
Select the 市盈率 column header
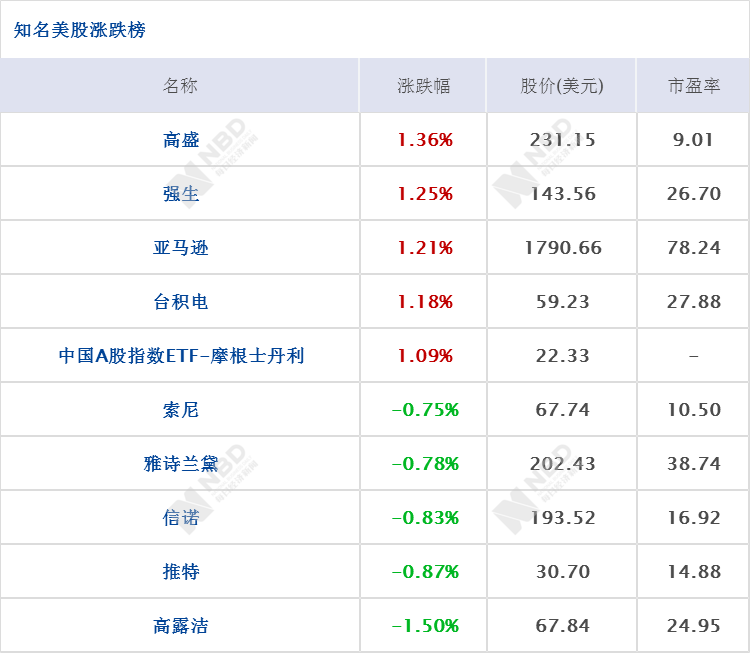click(694, 86)
